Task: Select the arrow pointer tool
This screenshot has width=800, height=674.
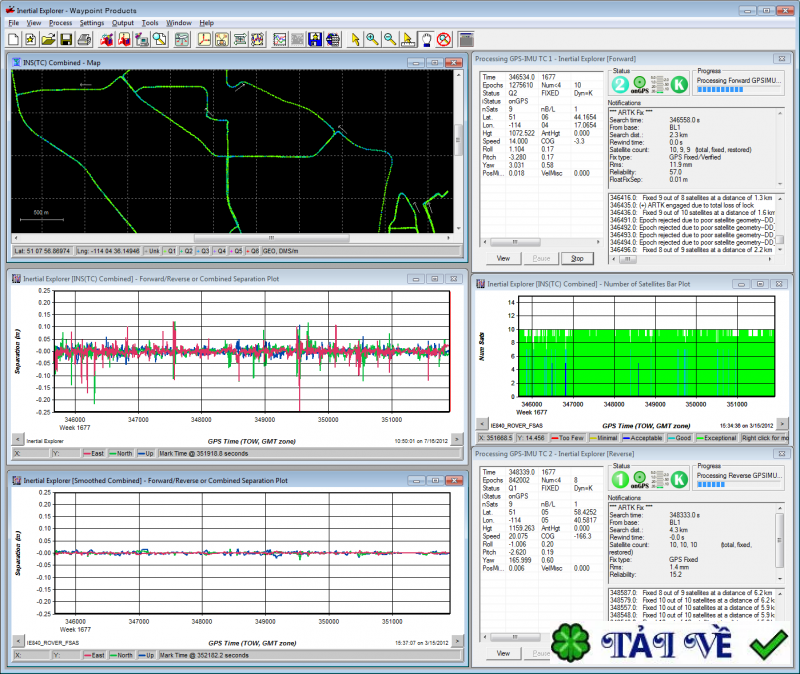Action: point(355,39)
